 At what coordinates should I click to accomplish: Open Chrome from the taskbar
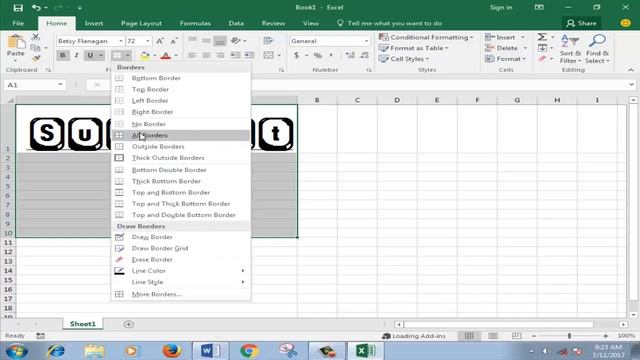point(249,351)
